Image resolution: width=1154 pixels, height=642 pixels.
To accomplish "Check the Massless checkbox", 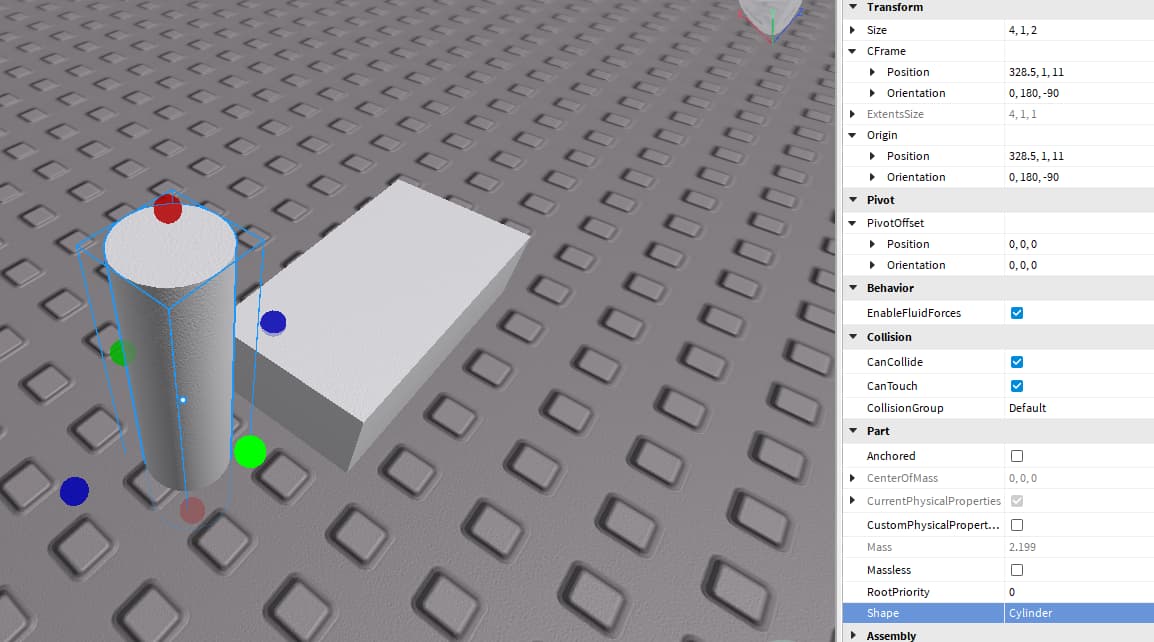I will click(x=1017, y=569).
